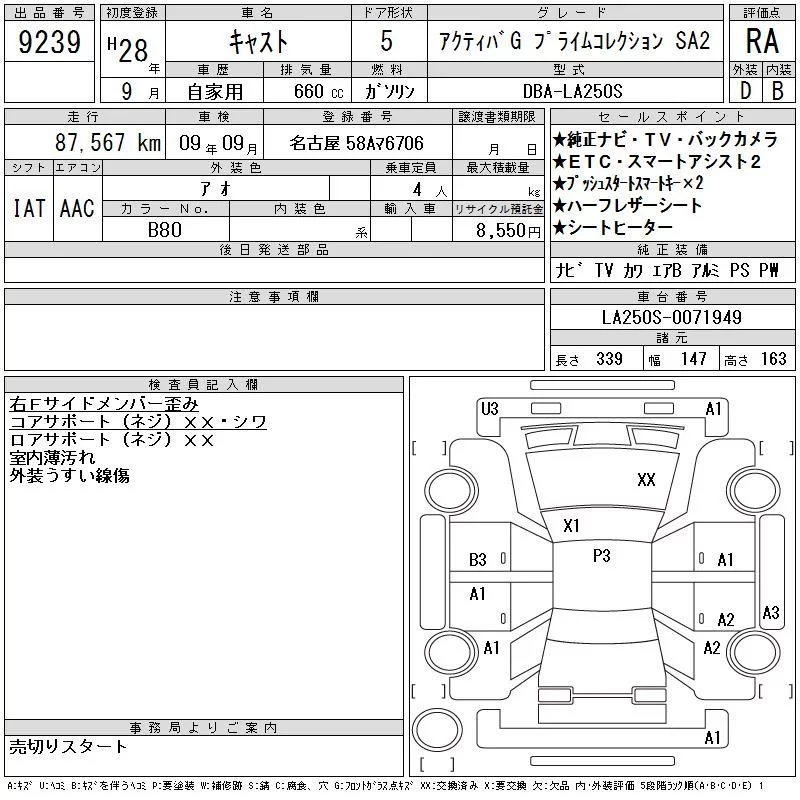800x800 pixels.
Task: Select note コアサポート（ネジ）XX・シワ
Action: pos(138,422)
